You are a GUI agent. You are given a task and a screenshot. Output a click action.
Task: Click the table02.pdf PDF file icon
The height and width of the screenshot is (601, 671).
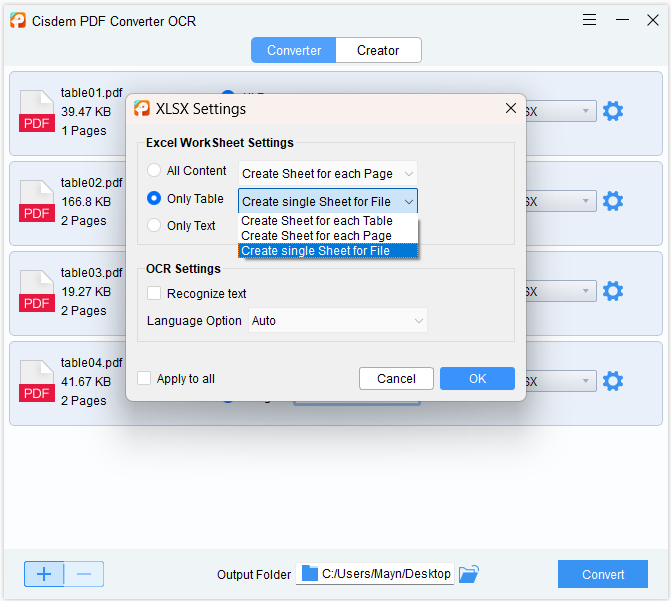click(x=37, y=201)
